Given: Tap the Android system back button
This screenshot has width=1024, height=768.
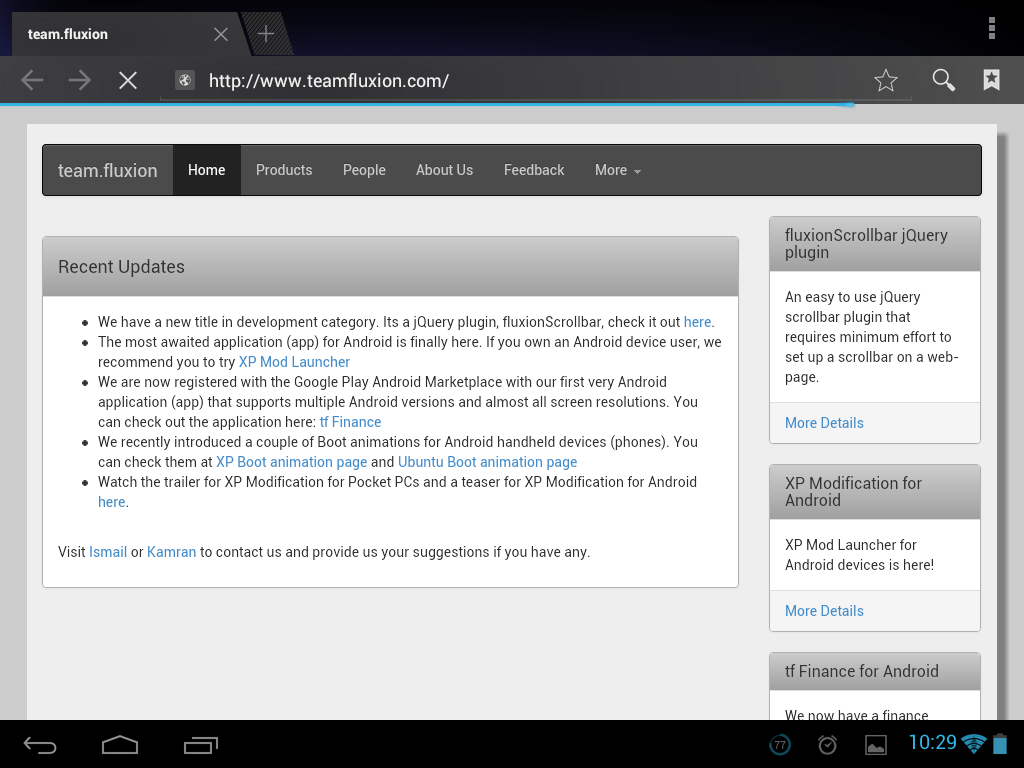Looking at the screenshot, I should tap(40, 744).
